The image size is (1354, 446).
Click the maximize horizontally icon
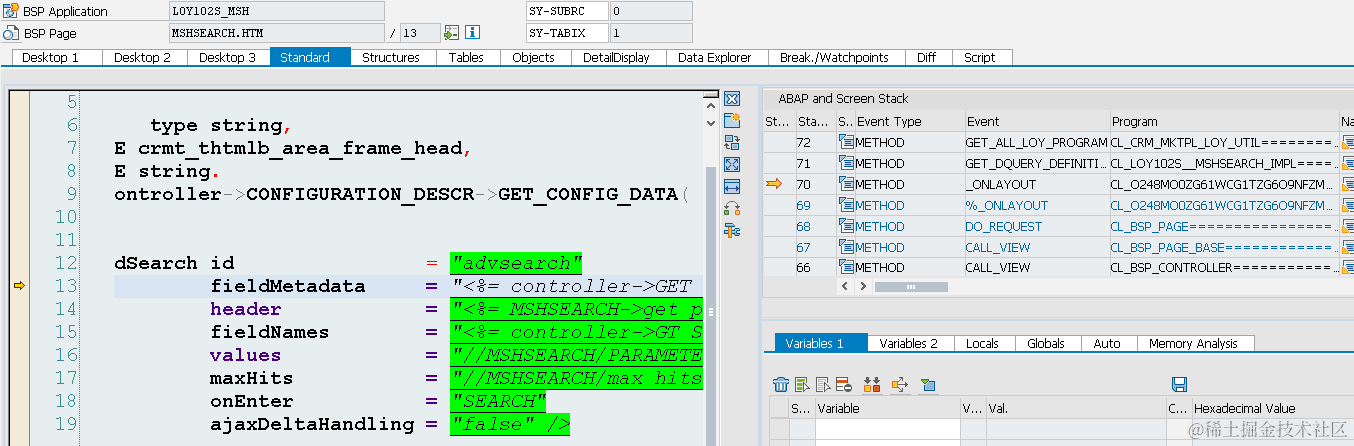pyautogui.click(x=731, y=187)
